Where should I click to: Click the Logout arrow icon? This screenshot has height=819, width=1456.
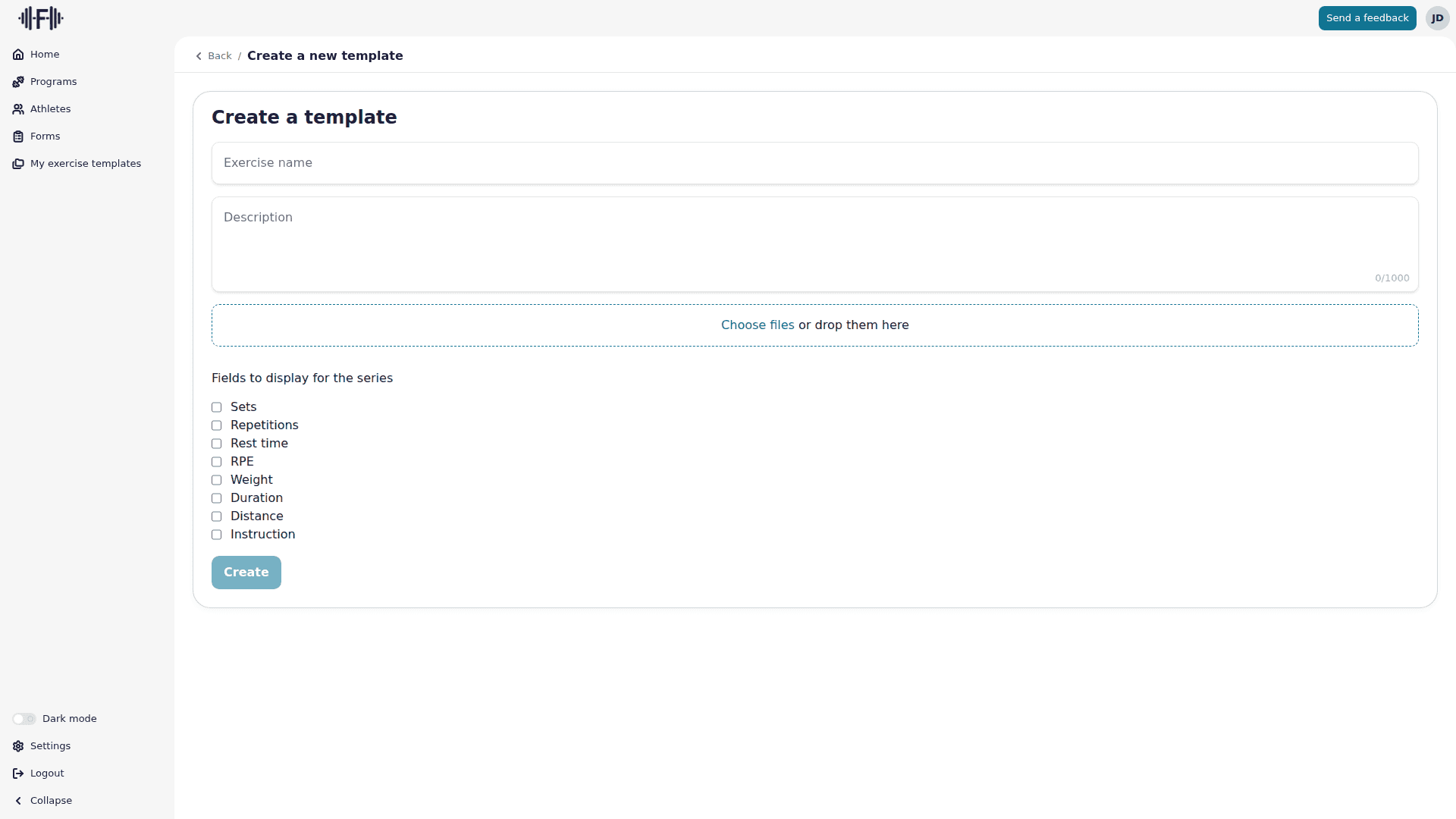pyautogui.click(x=18, y=773)
